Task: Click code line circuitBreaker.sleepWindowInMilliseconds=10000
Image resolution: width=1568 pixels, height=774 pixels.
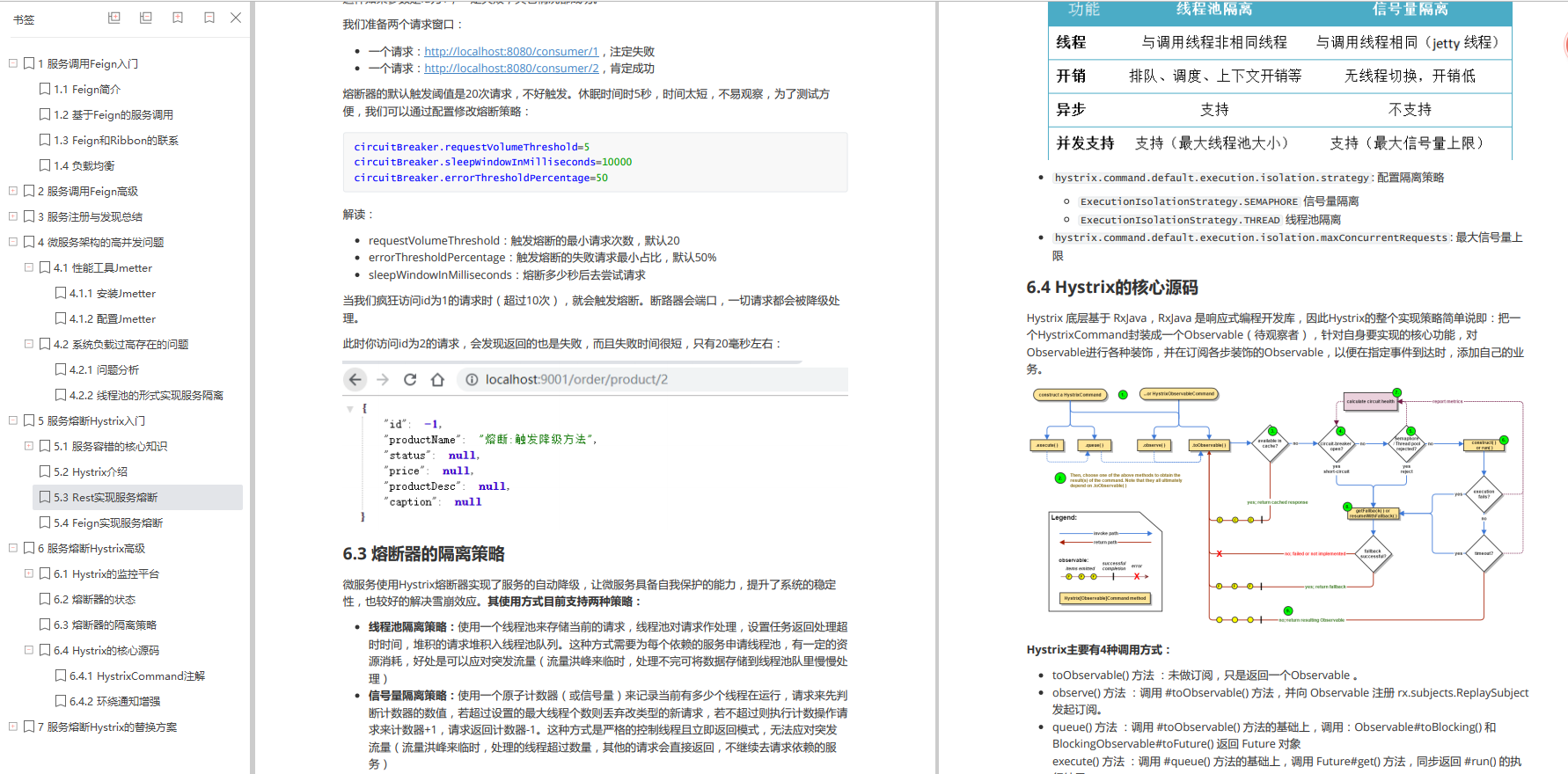Action: pos(493,162)
